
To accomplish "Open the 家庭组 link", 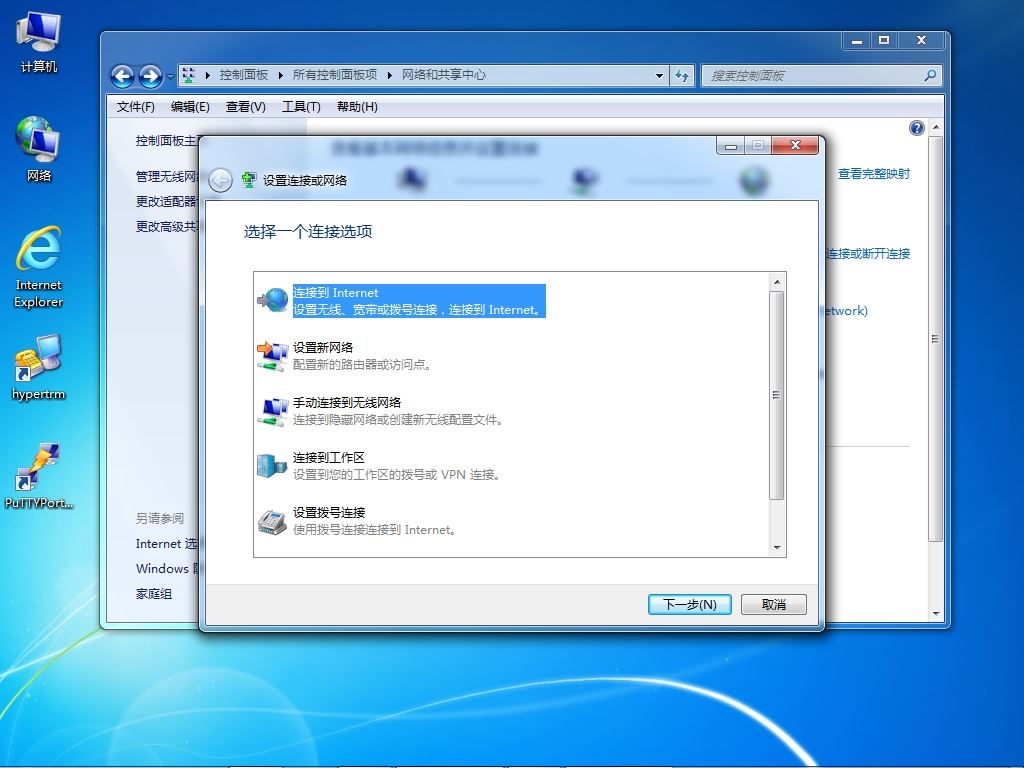I will click(x=154, y=594).
